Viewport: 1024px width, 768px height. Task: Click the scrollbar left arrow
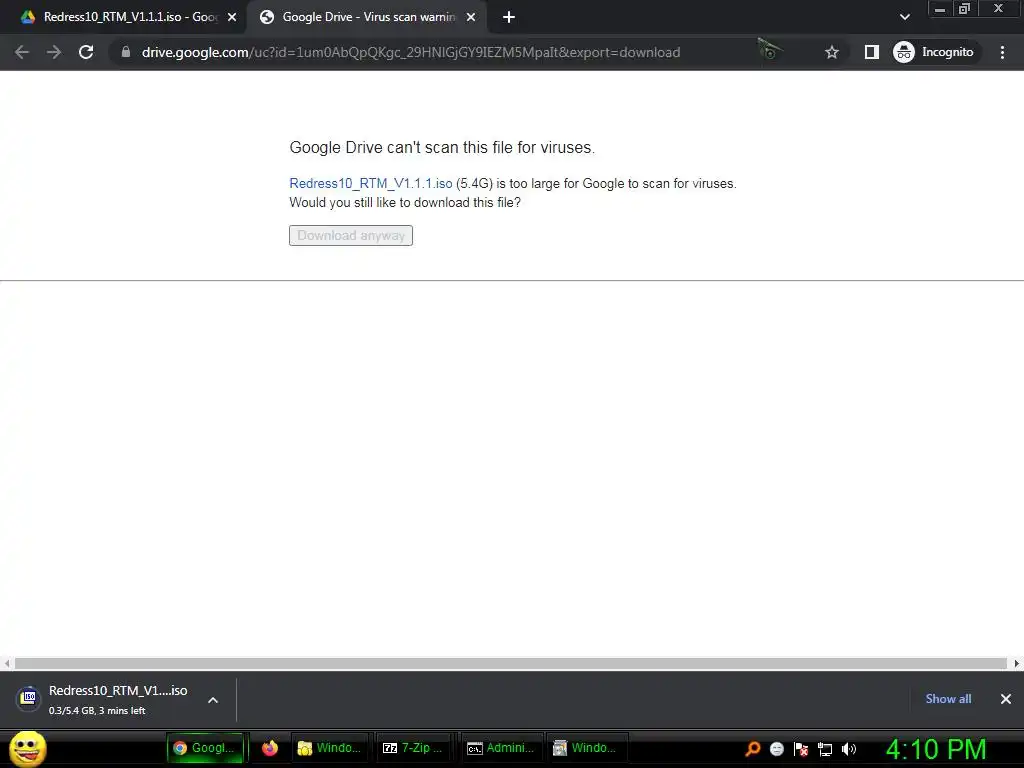[x=7, y=664]
